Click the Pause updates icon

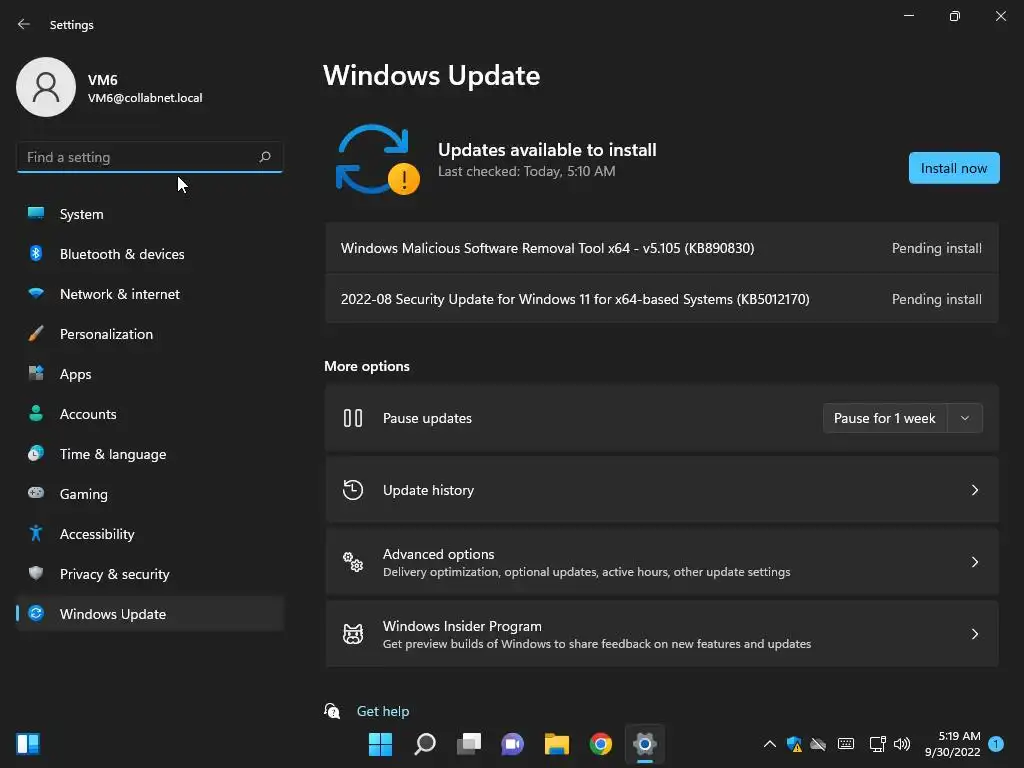click(353, 418)
